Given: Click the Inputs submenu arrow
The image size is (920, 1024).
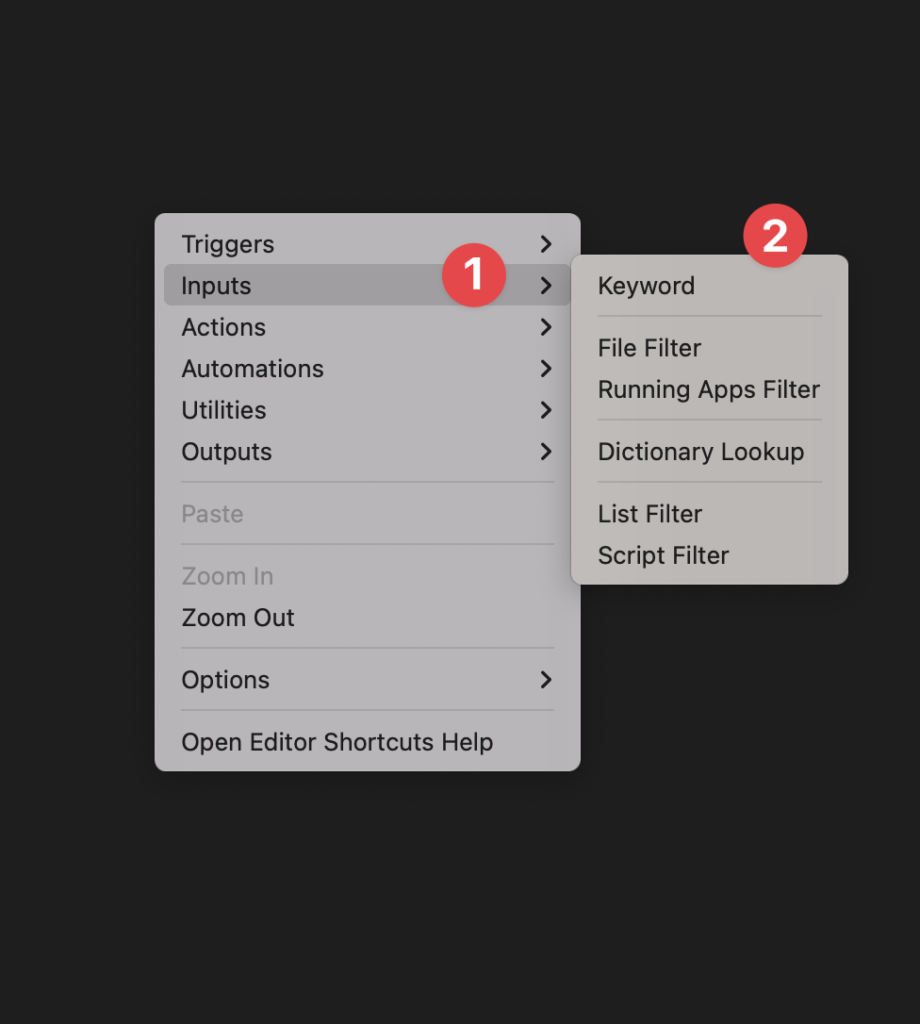Looking at the screenshot, I should [x=546, y=285].
